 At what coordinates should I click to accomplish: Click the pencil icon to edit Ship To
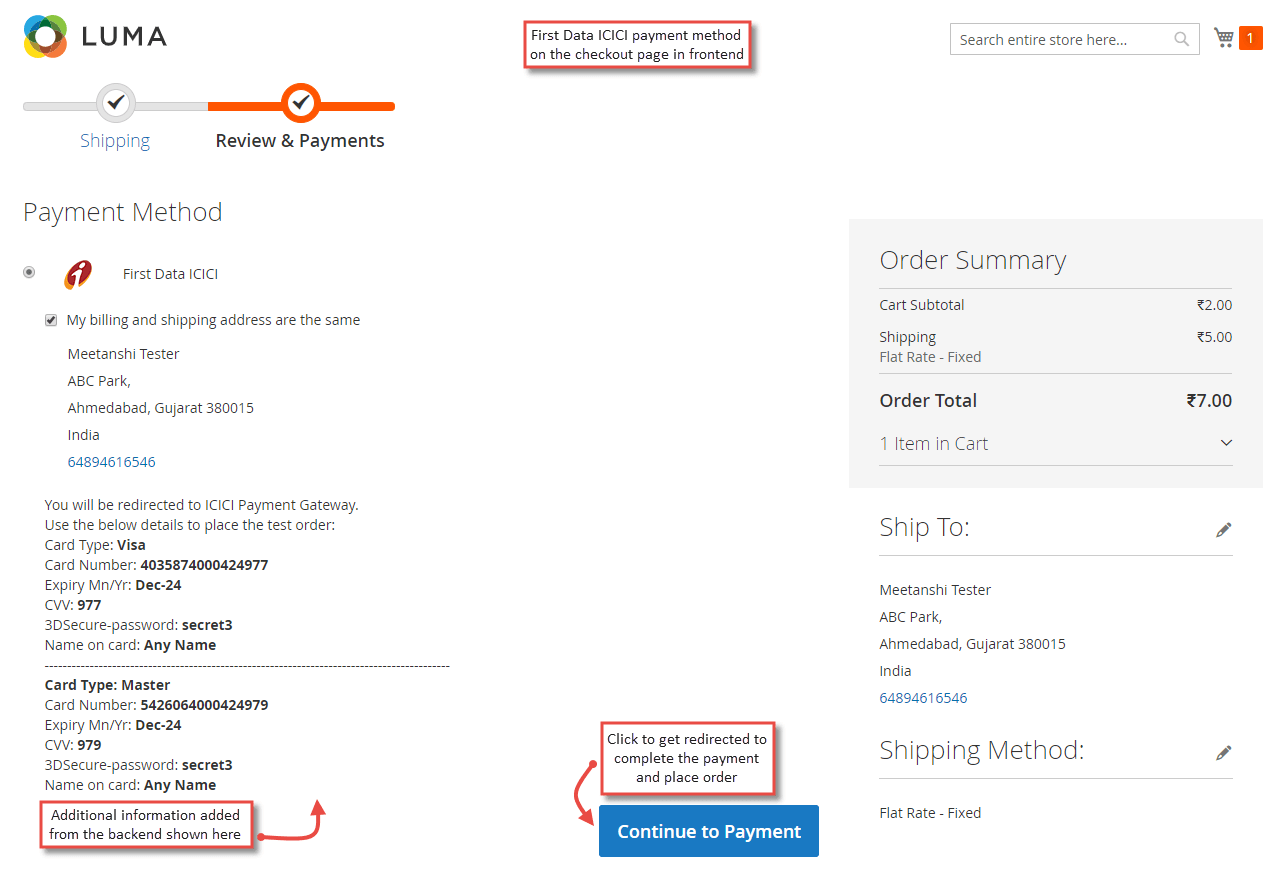pyautogui.click(x=1224, y=529)
